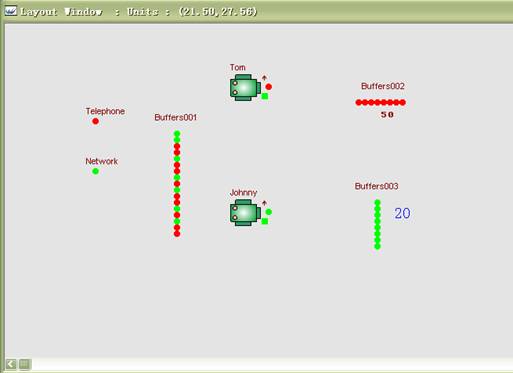Click the Telephone part red dot

(x=95, y=121)
